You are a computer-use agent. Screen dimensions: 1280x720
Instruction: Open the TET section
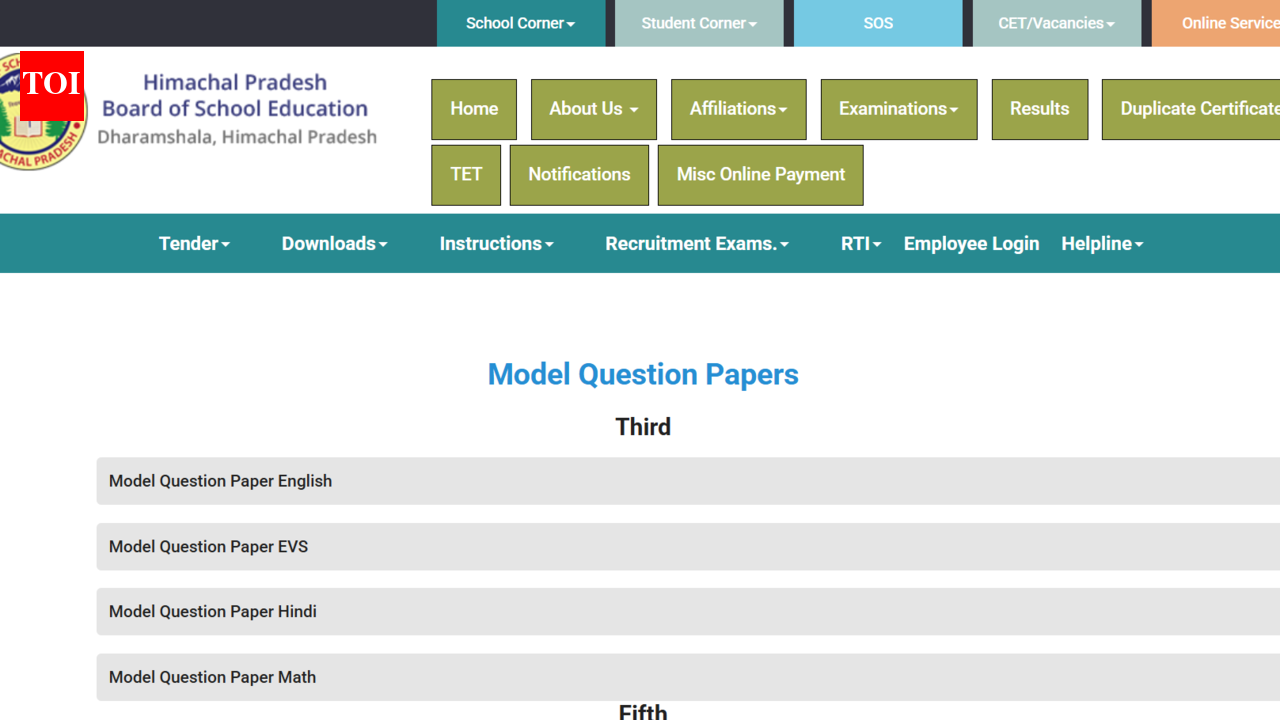point(466,175)
